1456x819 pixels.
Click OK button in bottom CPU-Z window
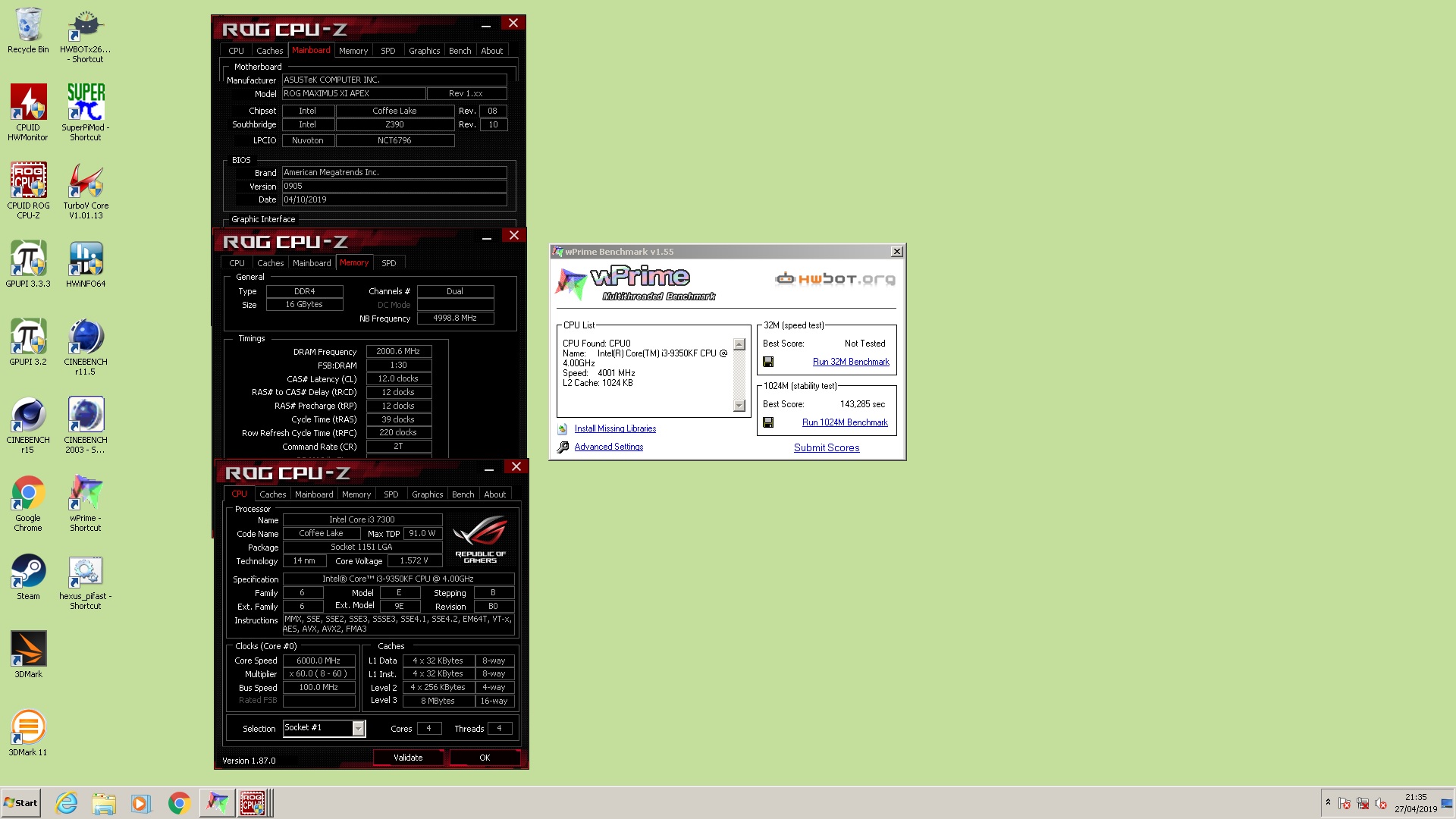point(485,758)
